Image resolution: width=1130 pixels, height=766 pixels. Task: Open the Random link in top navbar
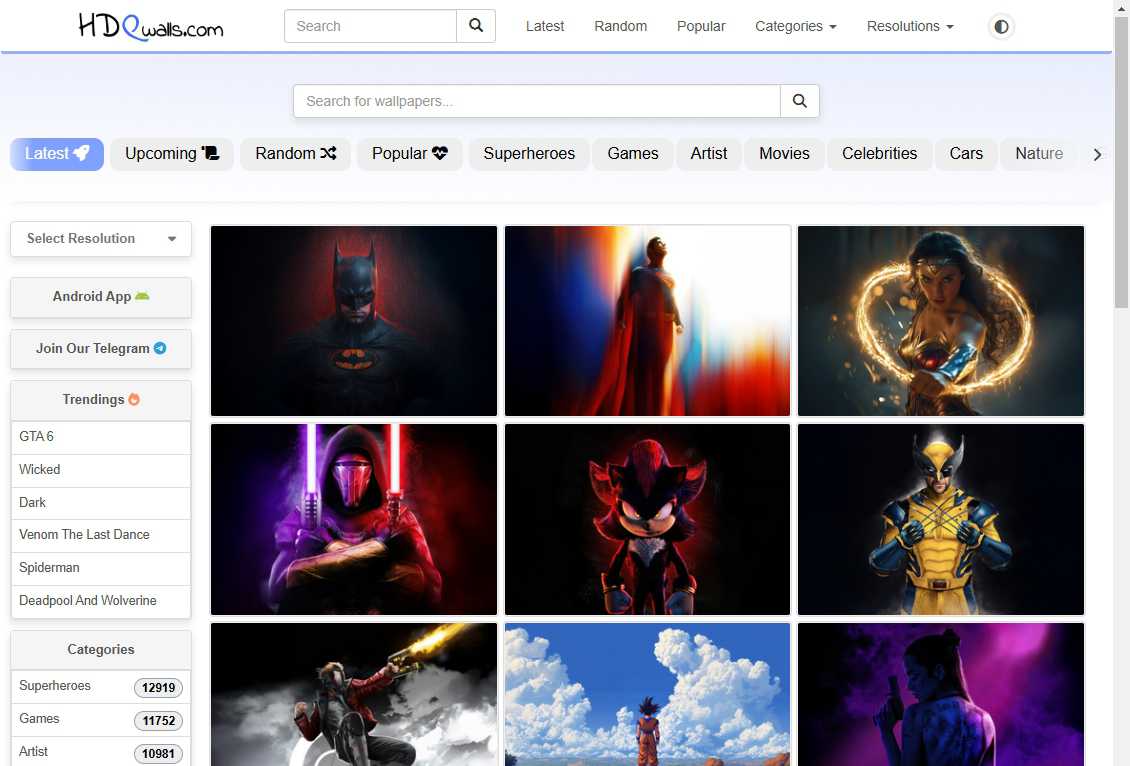pos(620,26)
